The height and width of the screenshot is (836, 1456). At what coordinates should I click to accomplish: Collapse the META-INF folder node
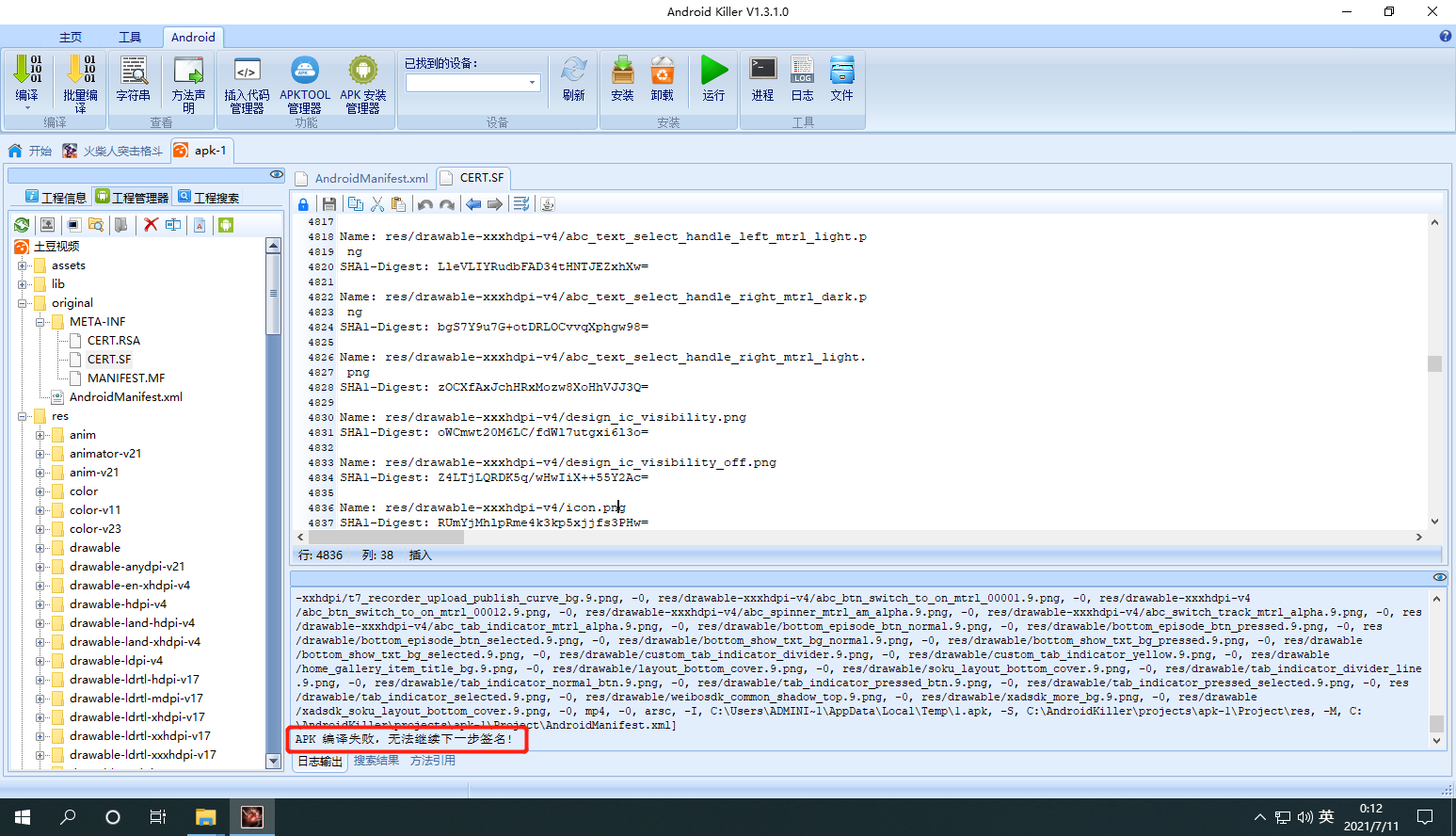coord(40,322)
